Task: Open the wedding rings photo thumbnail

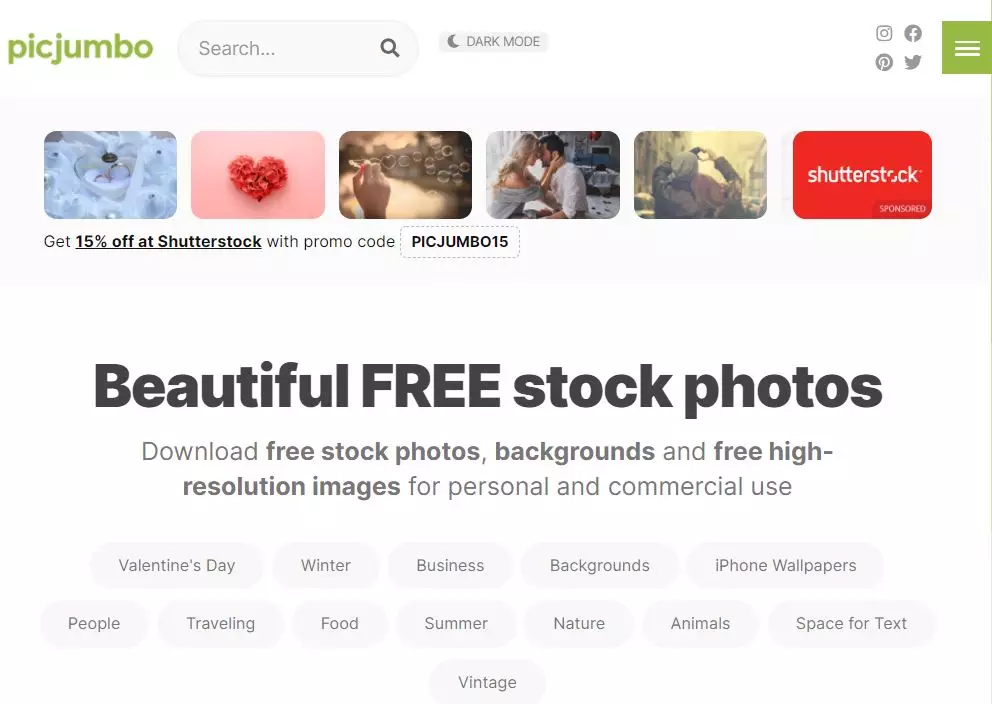Action: click(110, 175)
